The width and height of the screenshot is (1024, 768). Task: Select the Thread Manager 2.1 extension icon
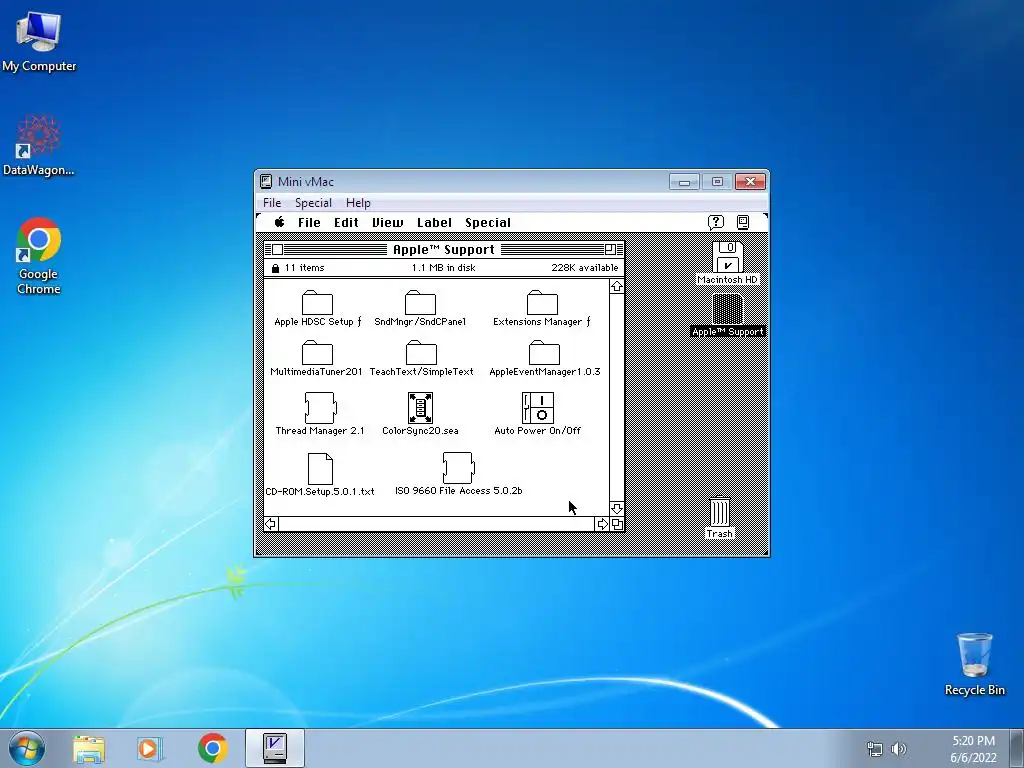(x=320, y=408)
